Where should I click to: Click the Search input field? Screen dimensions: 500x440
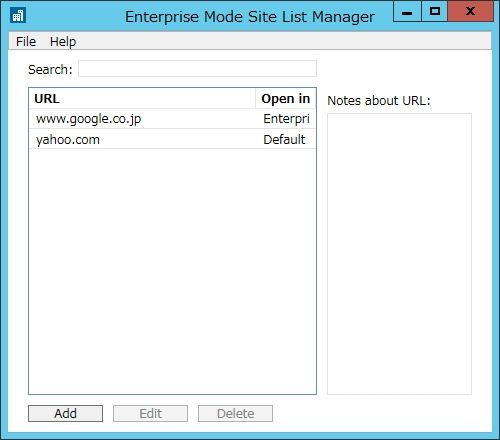coord(197,69)
